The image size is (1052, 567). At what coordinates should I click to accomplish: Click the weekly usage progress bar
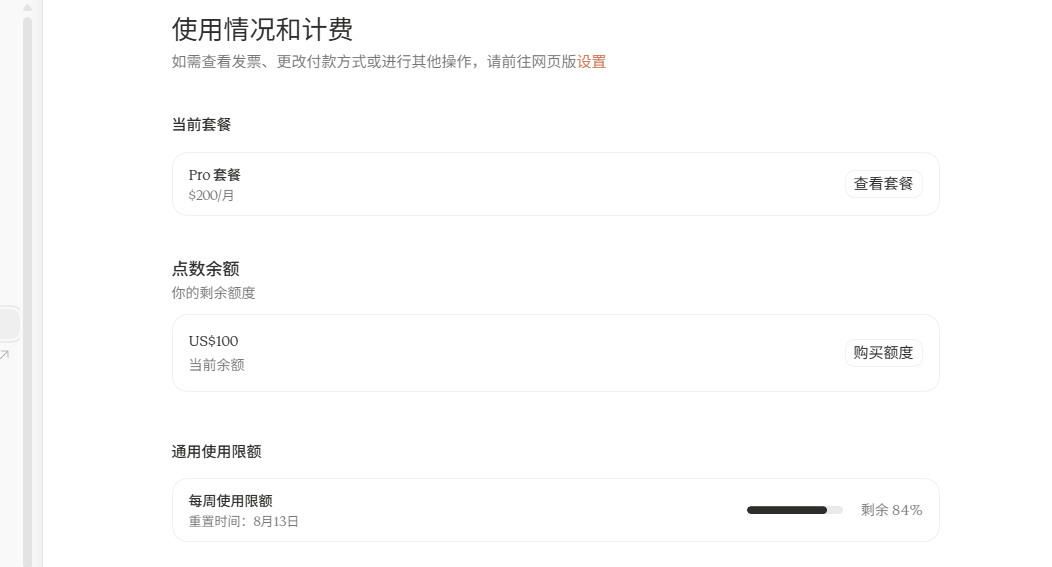(794, 510)
